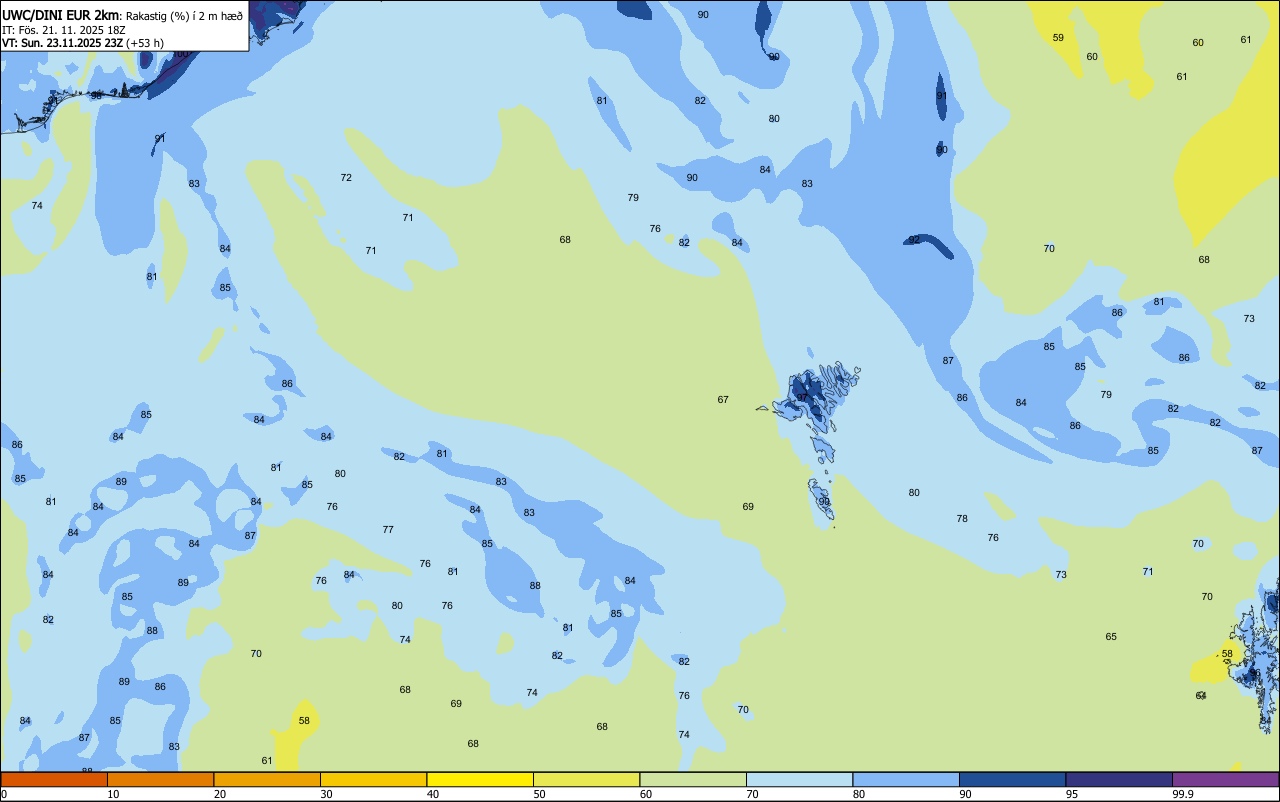Click the humidity value '59' in yellow area

point(1058,37)
